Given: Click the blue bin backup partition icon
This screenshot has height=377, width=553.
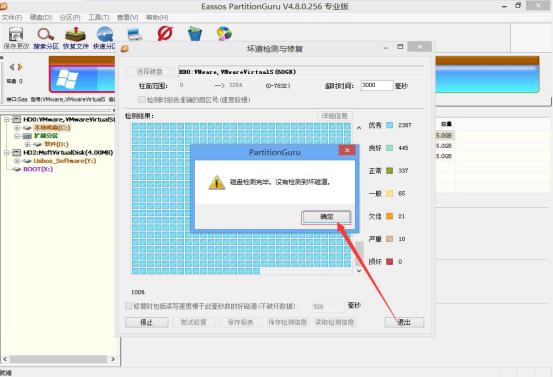Looking at the screenshot, I should [195, 34].
